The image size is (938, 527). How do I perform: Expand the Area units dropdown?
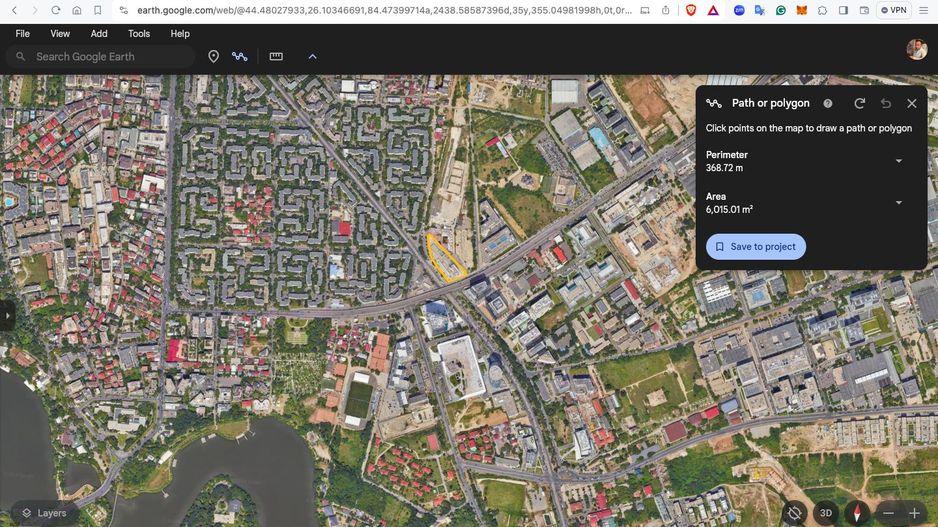[x=898, y=203]
